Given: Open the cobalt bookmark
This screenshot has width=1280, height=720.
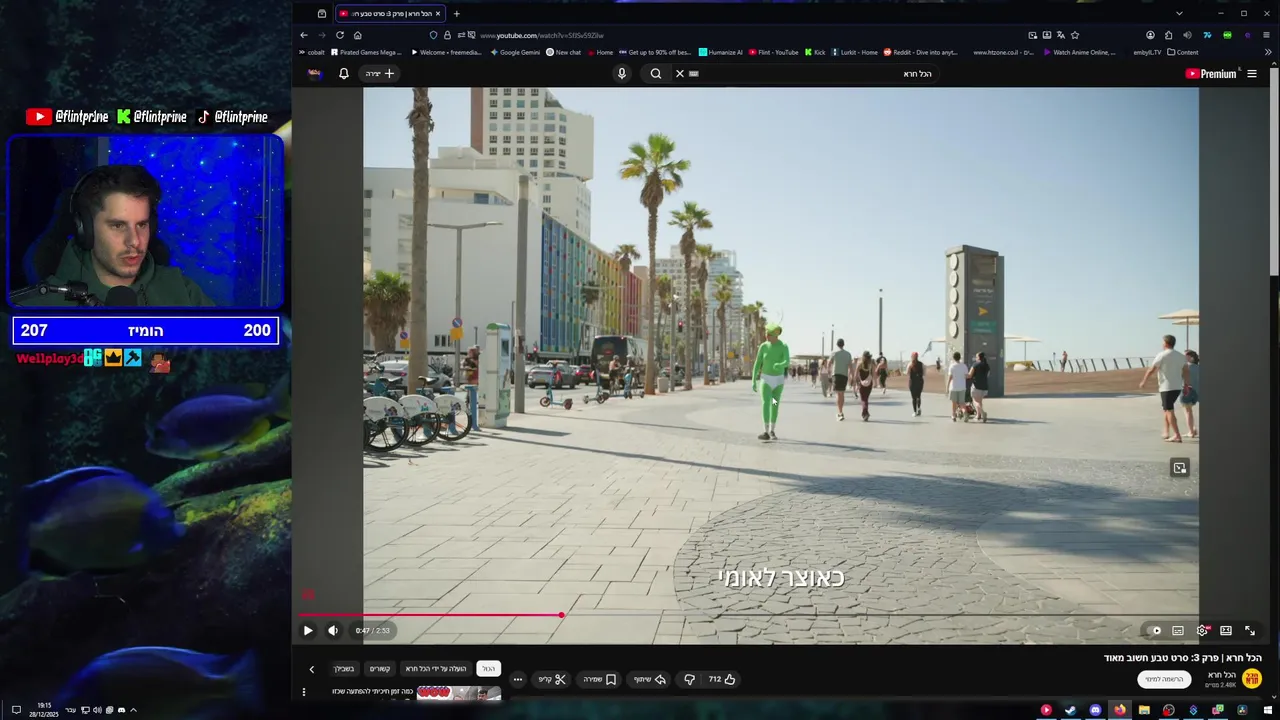Looking at the screenshot, I should [312, 52].
